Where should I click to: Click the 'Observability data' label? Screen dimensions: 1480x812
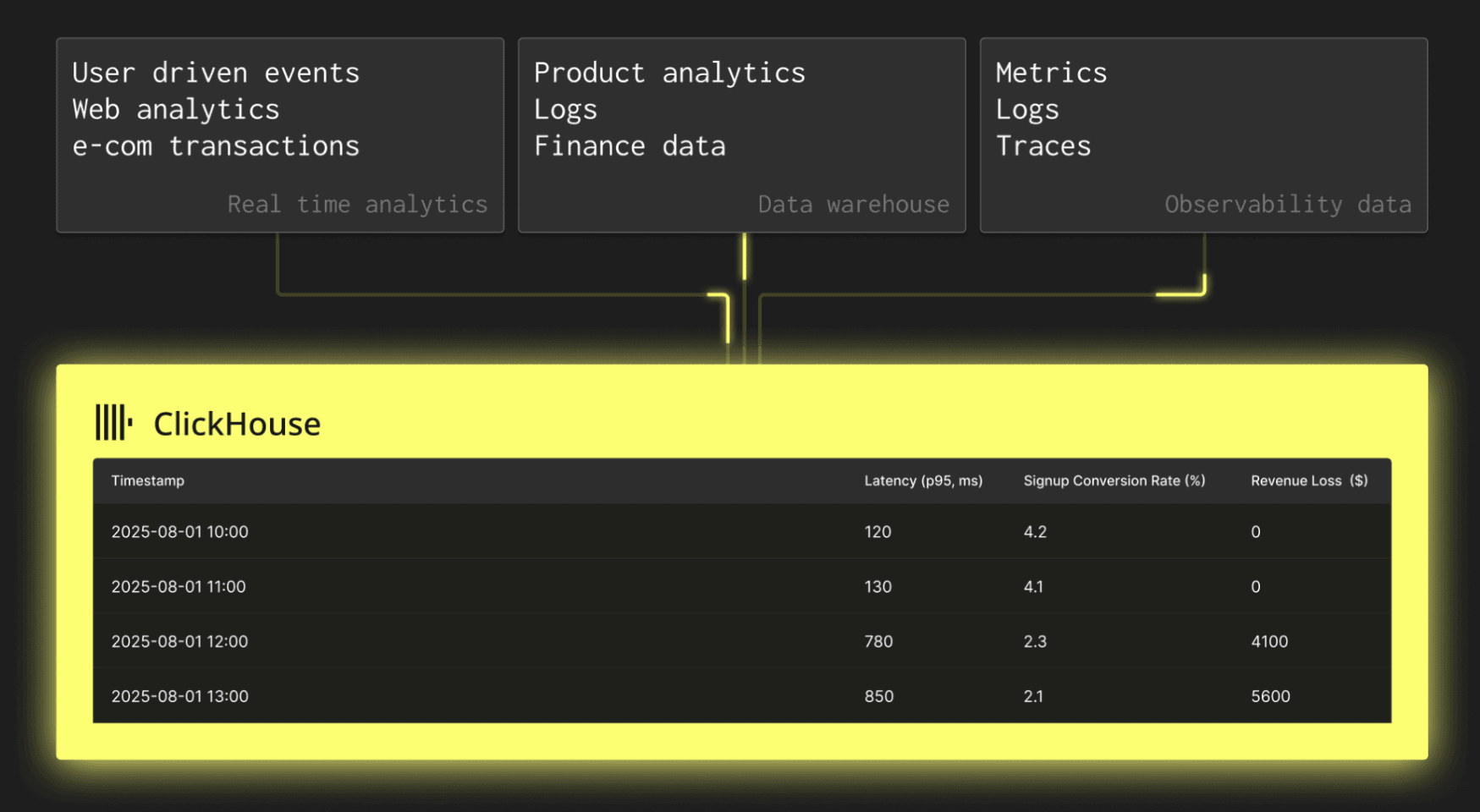tap(1288, 205)
